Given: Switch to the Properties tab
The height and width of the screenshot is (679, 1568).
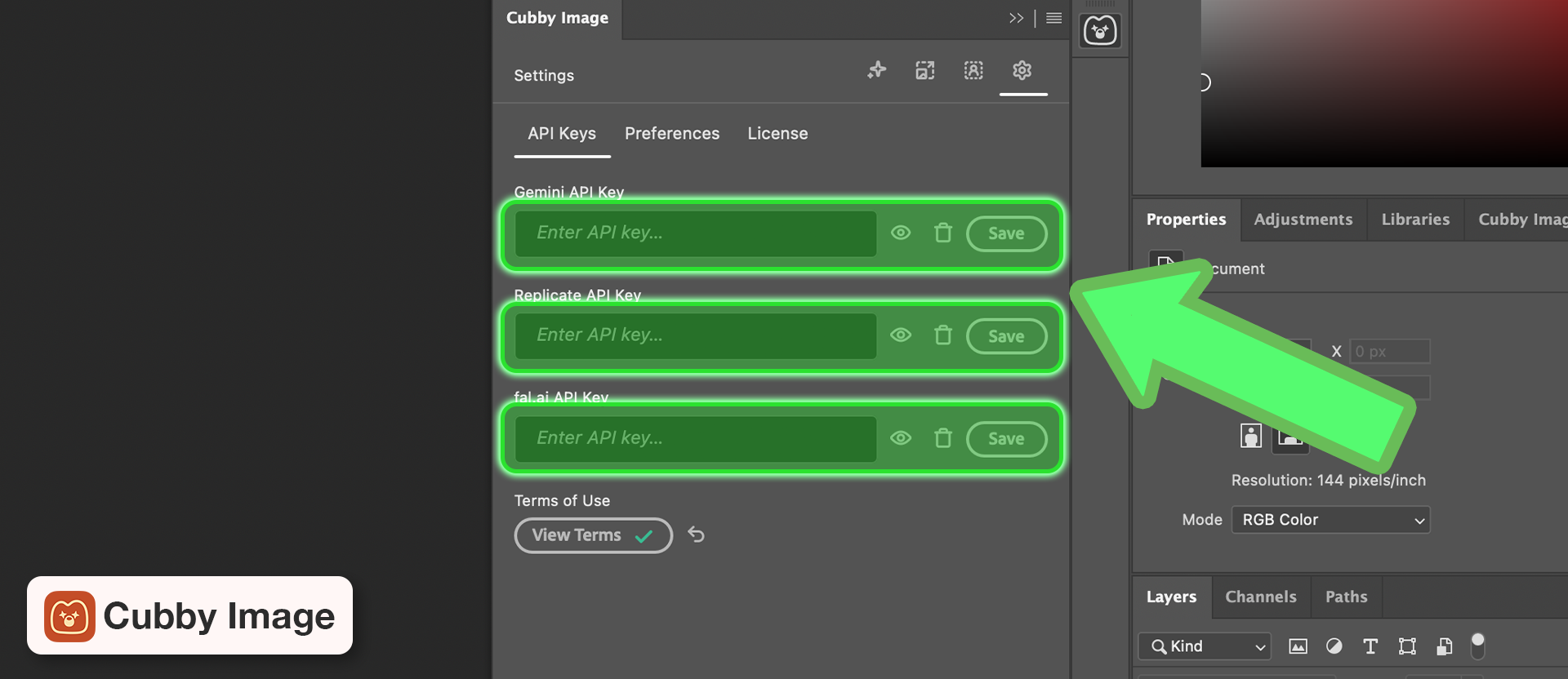Looking at the screenshot, I should click(1186, 220).
